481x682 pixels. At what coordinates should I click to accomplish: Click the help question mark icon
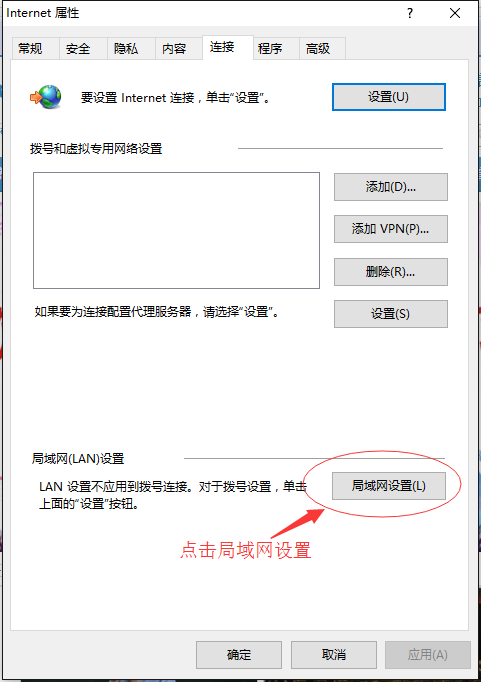coord(410,13)
